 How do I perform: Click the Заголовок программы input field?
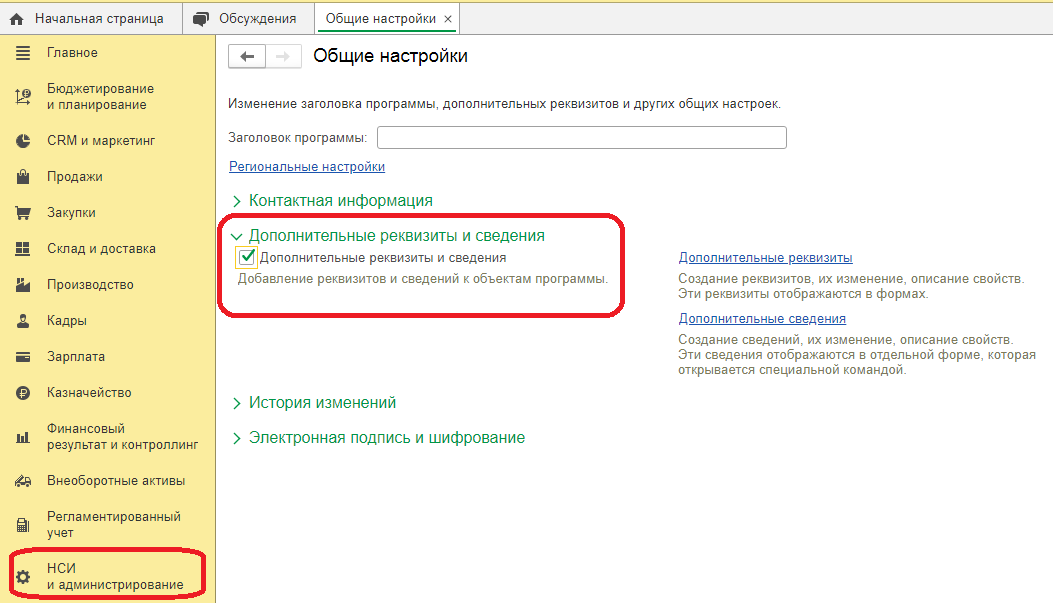(x=582, y=138)
